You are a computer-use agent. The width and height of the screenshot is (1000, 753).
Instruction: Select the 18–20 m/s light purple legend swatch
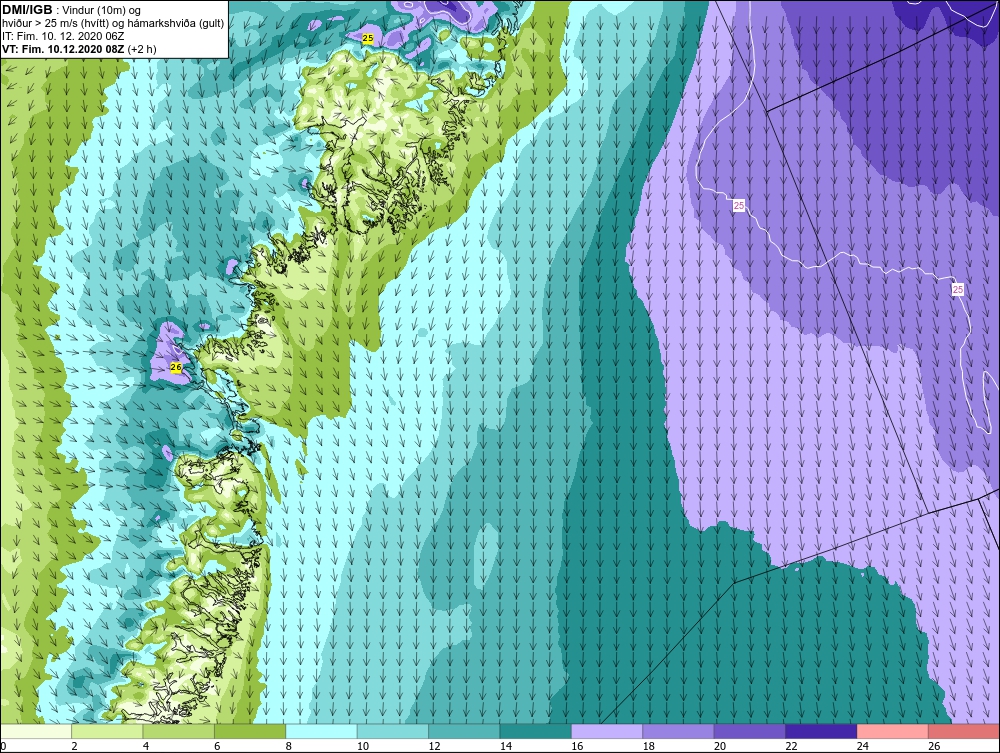(x=679, y=731)
